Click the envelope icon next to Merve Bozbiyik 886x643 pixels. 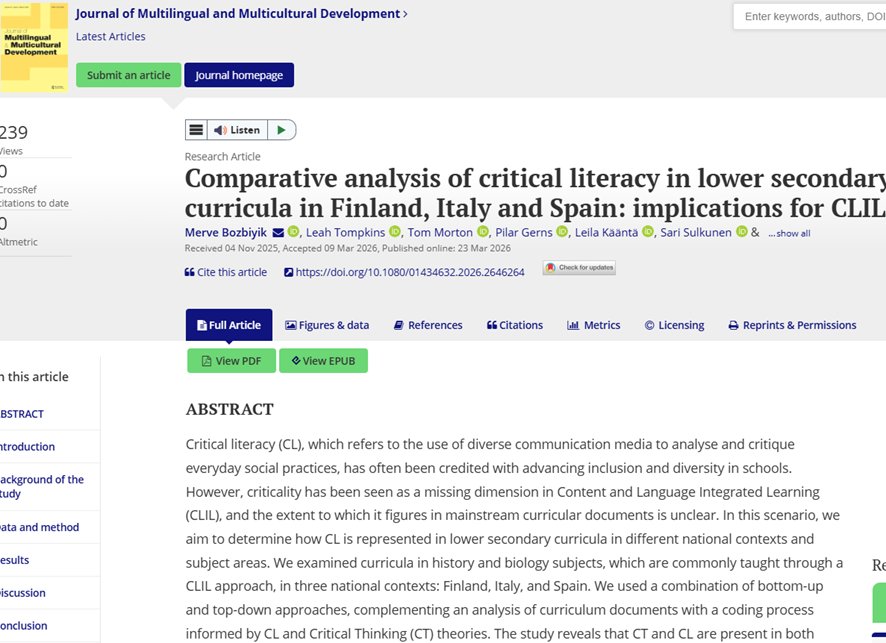point(278,233)
